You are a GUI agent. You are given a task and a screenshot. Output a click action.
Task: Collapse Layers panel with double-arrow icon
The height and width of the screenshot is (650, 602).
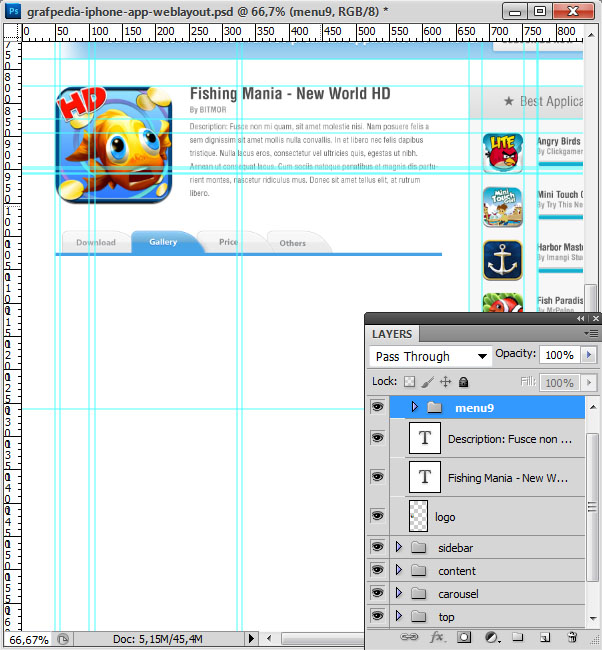[x=580, y=318]
